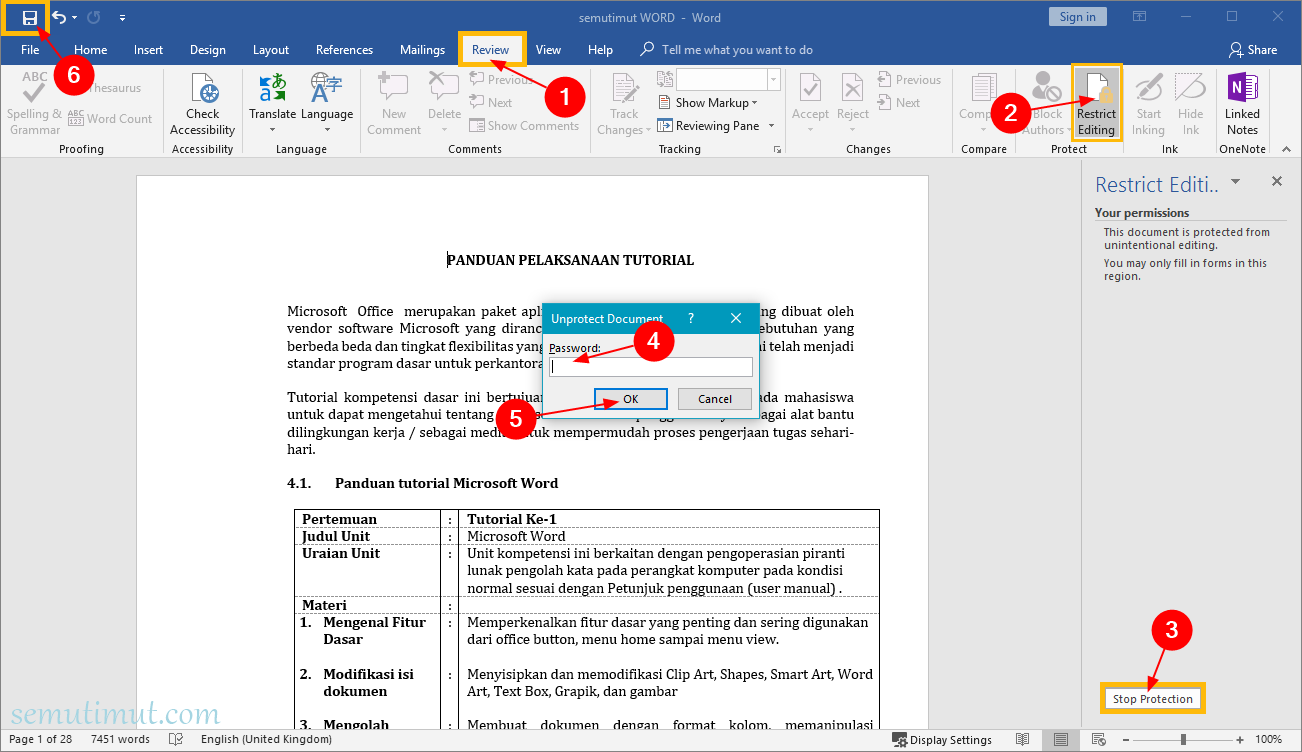
Task: Cancel the Unprotect Document dialog
Action: [715, 399]
